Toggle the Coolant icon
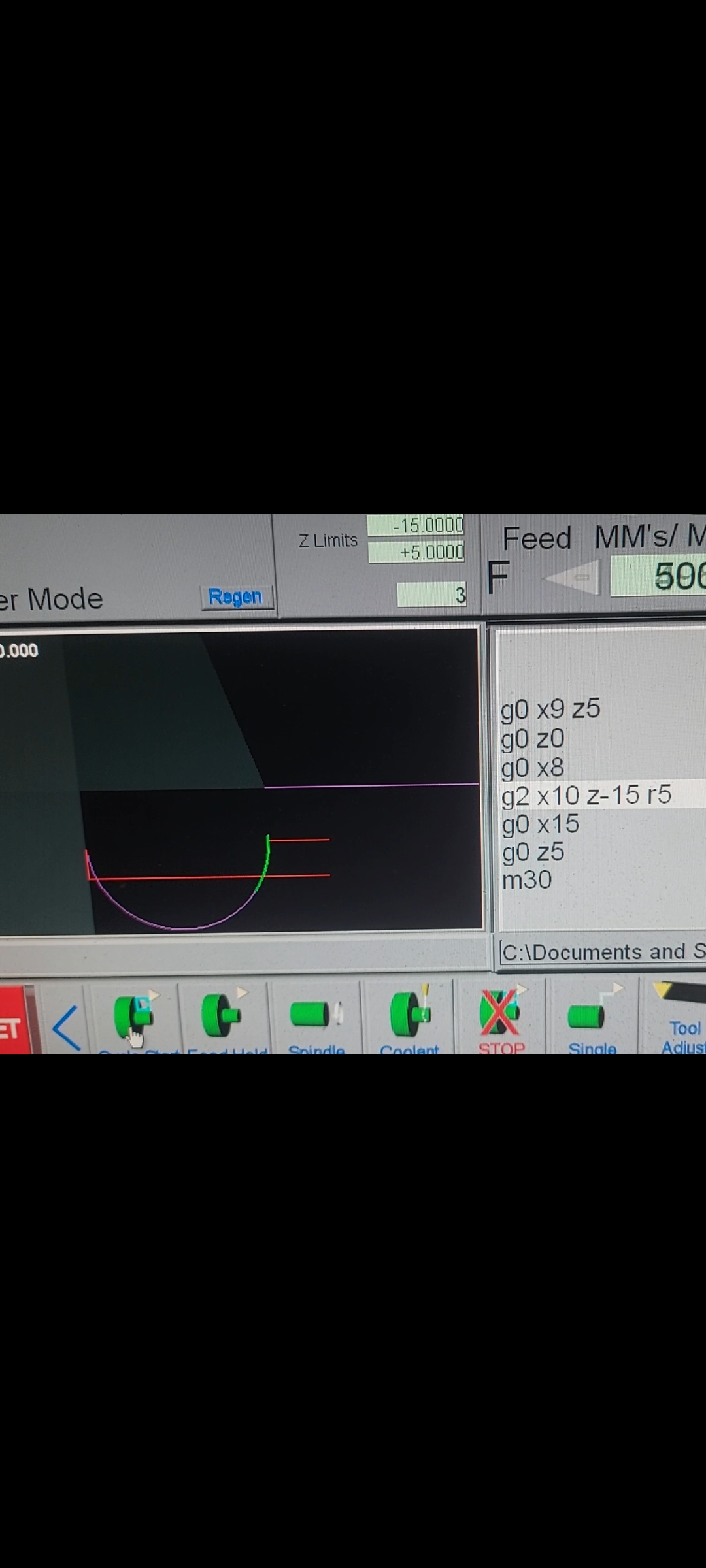This screenshot has height=1568, width=706. coord(410,1015)
